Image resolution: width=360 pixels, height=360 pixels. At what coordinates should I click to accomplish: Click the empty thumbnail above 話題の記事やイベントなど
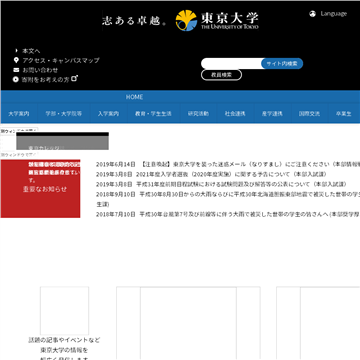(x=64, y=311)
